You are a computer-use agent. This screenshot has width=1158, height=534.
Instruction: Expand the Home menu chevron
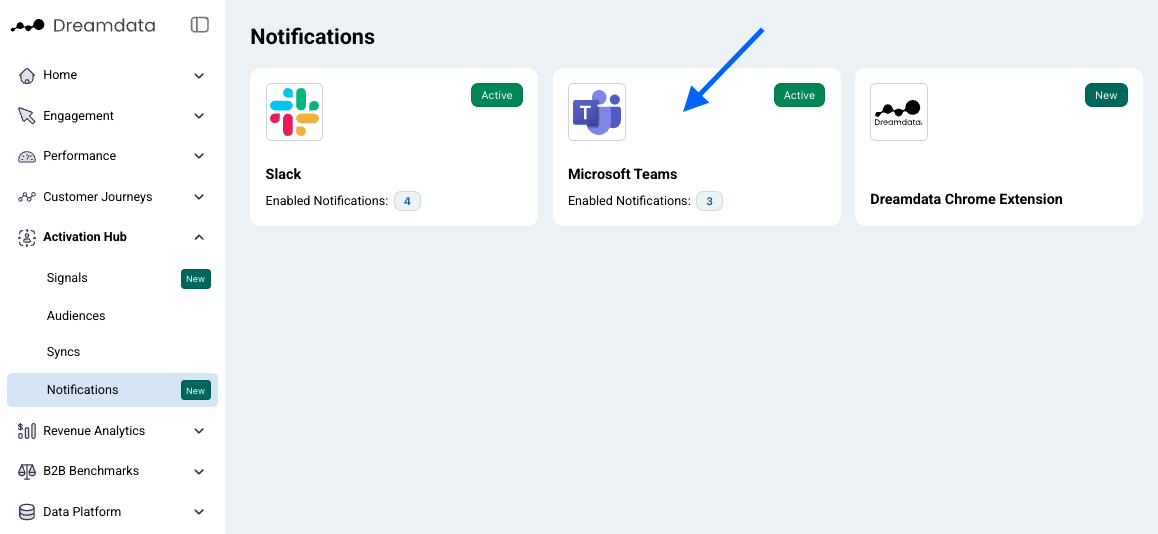click(x=199, y=75)
